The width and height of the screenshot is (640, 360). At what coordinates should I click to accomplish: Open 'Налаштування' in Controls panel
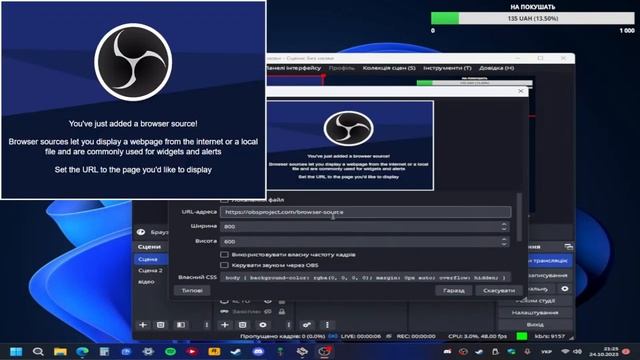point(535,313)
